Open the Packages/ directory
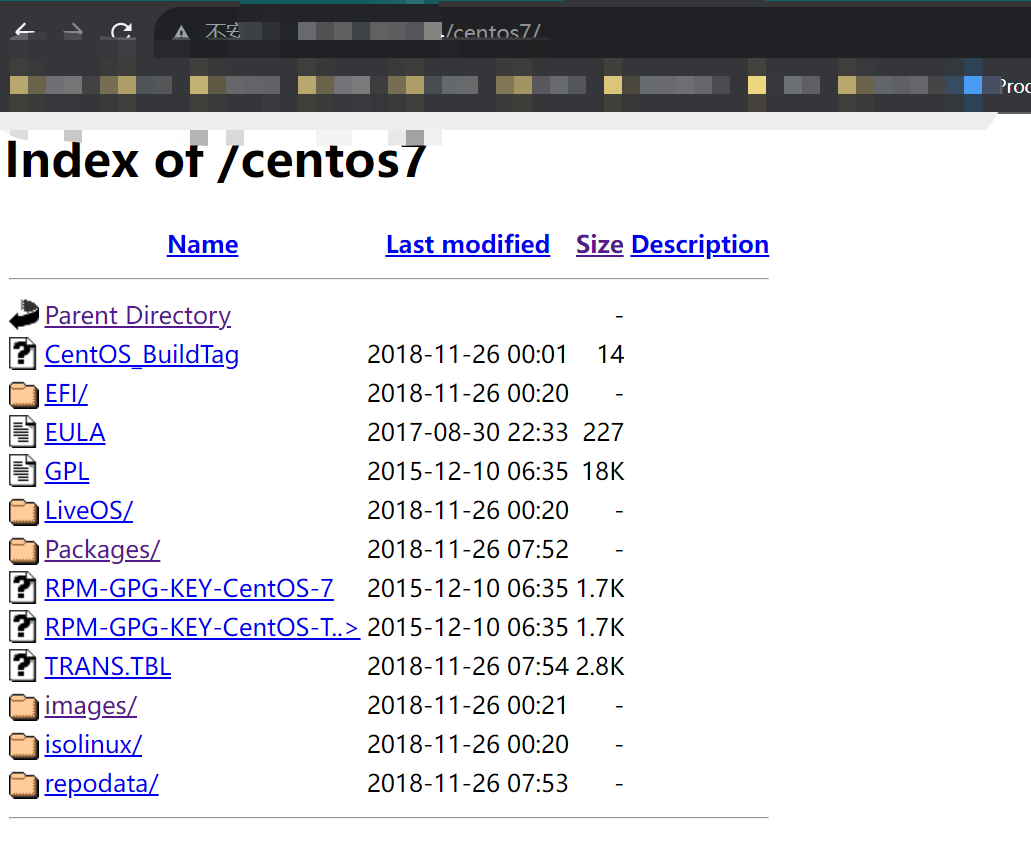The width and height of the screenshot is (1031, 859). (102, 550)
